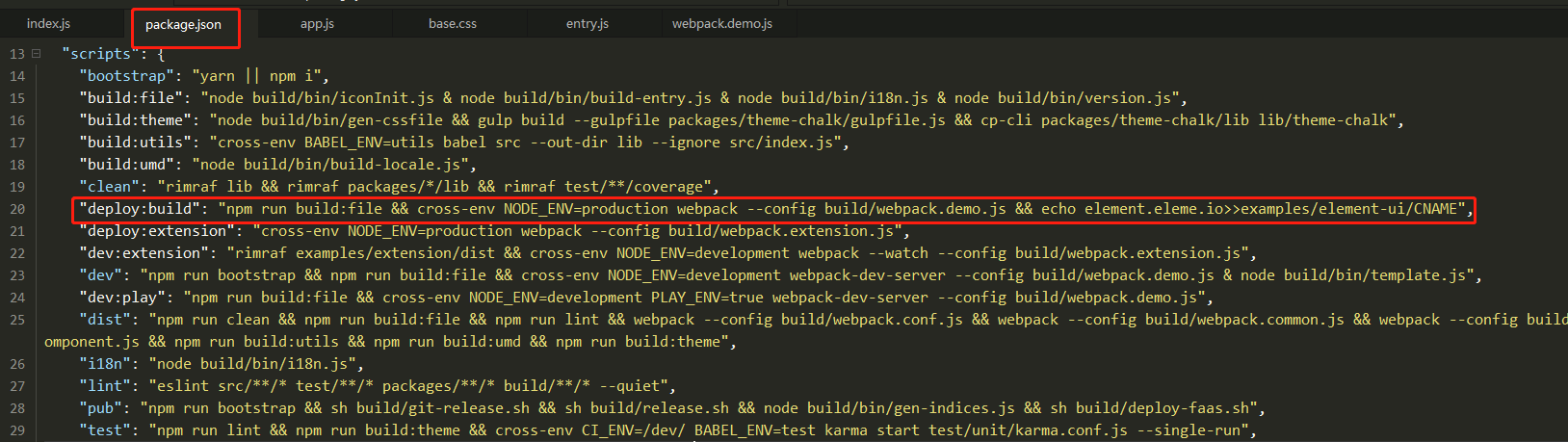Click the "deploy:build" script key
Screen dimensions: 1568x442
coord(140,209)
